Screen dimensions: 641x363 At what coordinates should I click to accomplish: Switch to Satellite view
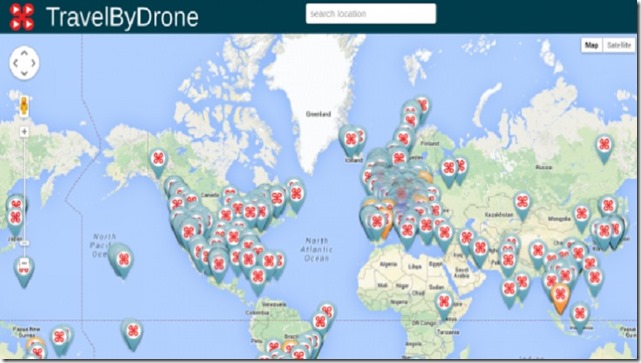click(x=619, y=45)
